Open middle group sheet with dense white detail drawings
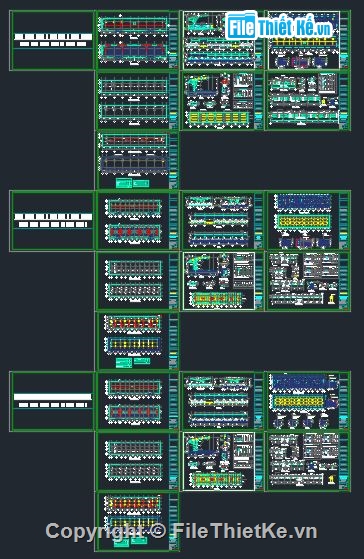 tap(308, 281)
